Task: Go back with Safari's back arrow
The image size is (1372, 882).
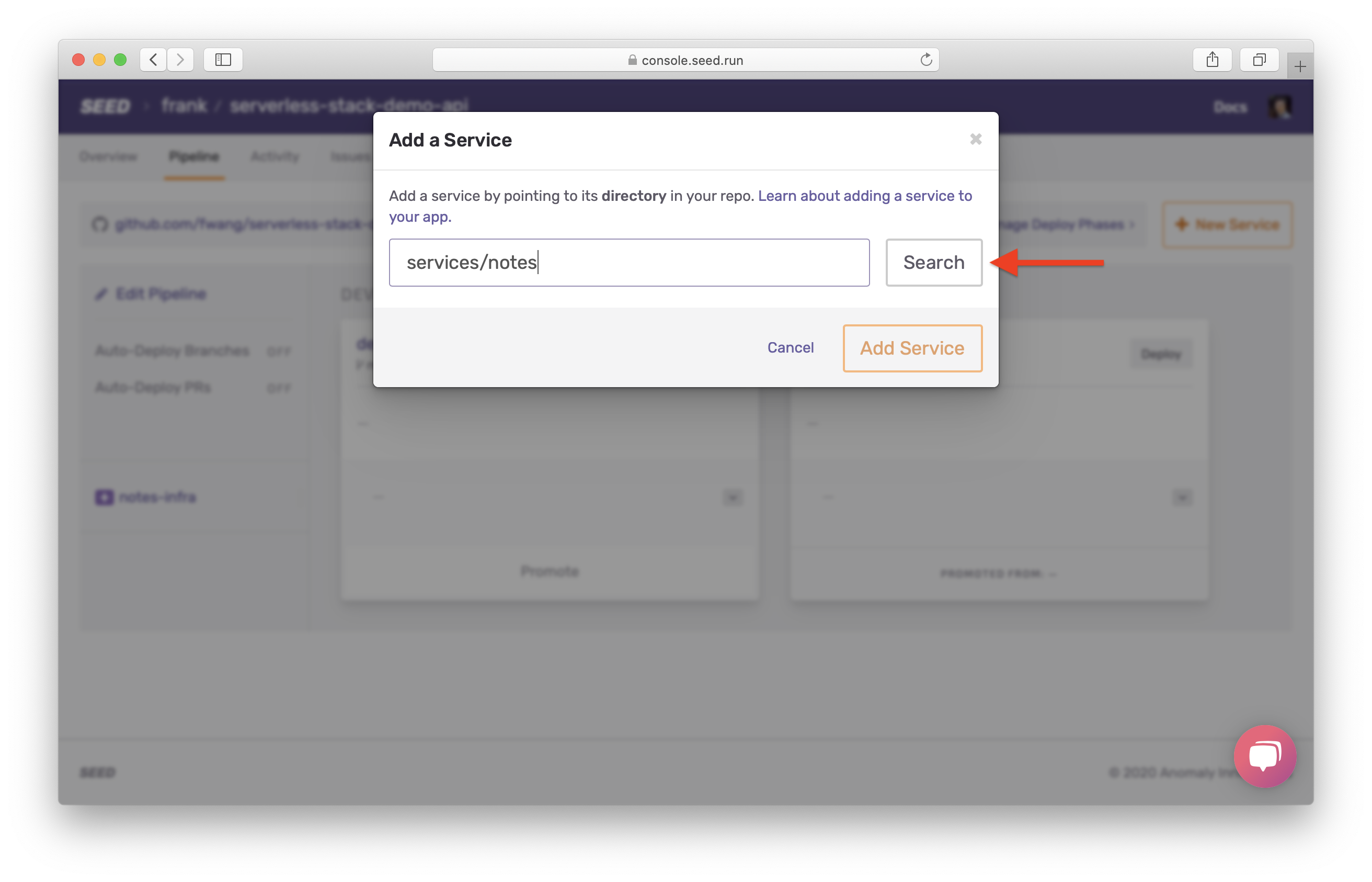Action: (x=153, y=60)
